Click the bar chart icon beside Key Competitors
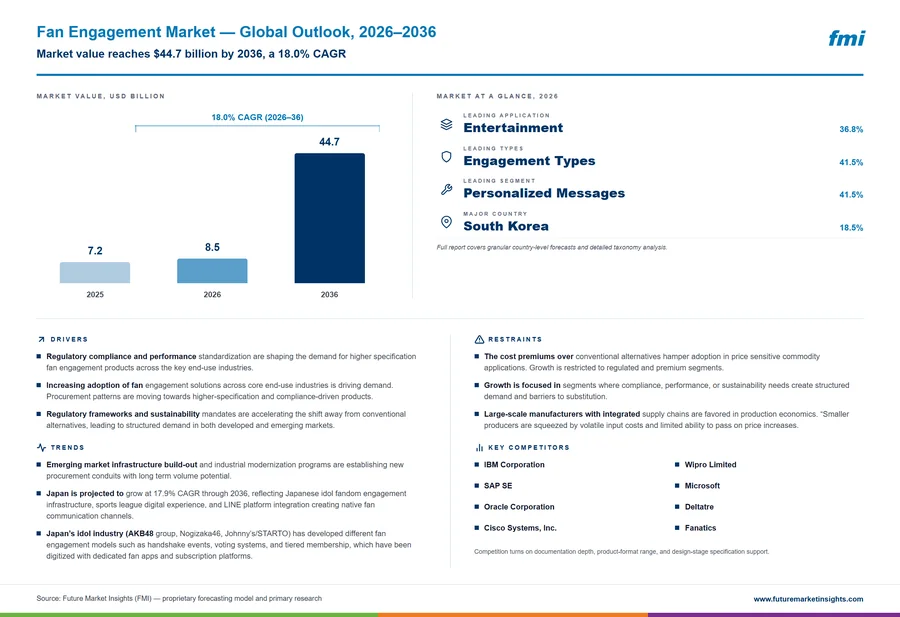Image resolution: width=900 pixels, height=617 pixels. tap(479, 448)
